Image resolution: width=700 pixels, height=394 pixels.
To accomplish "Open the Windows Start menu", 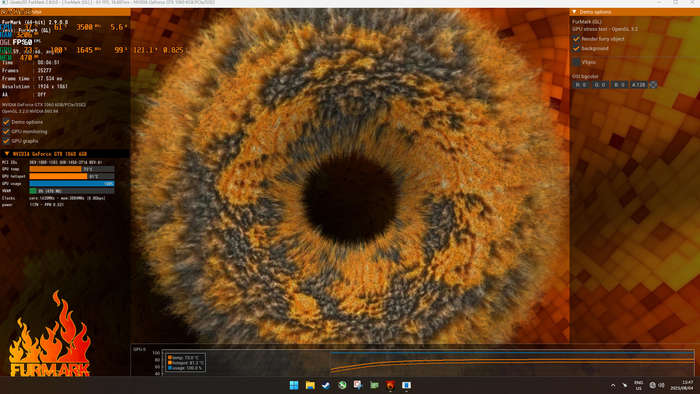I will (x=294, y=385).
